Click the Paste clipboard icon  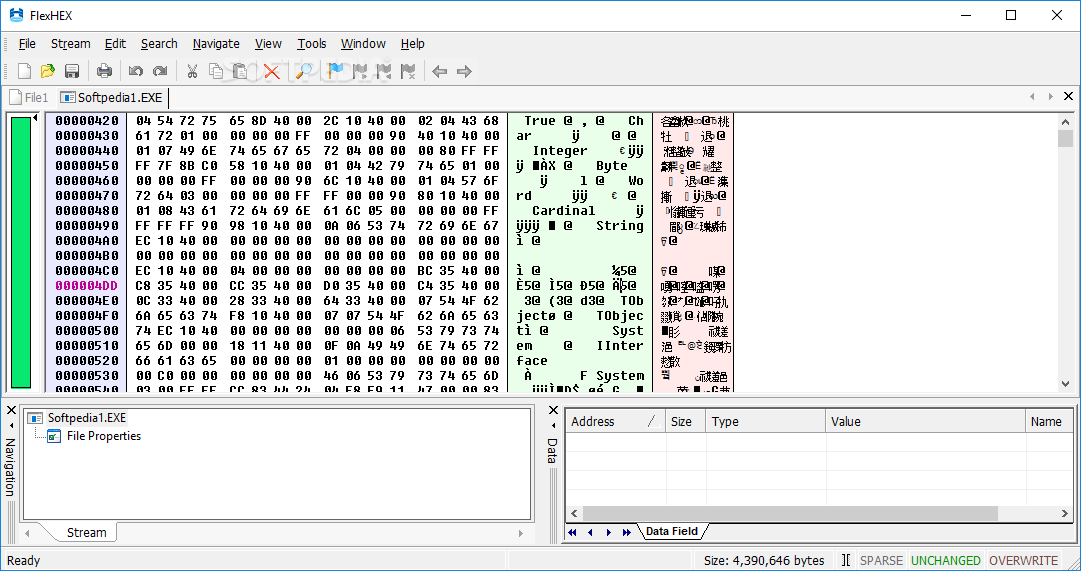click(x=241, y=70)
